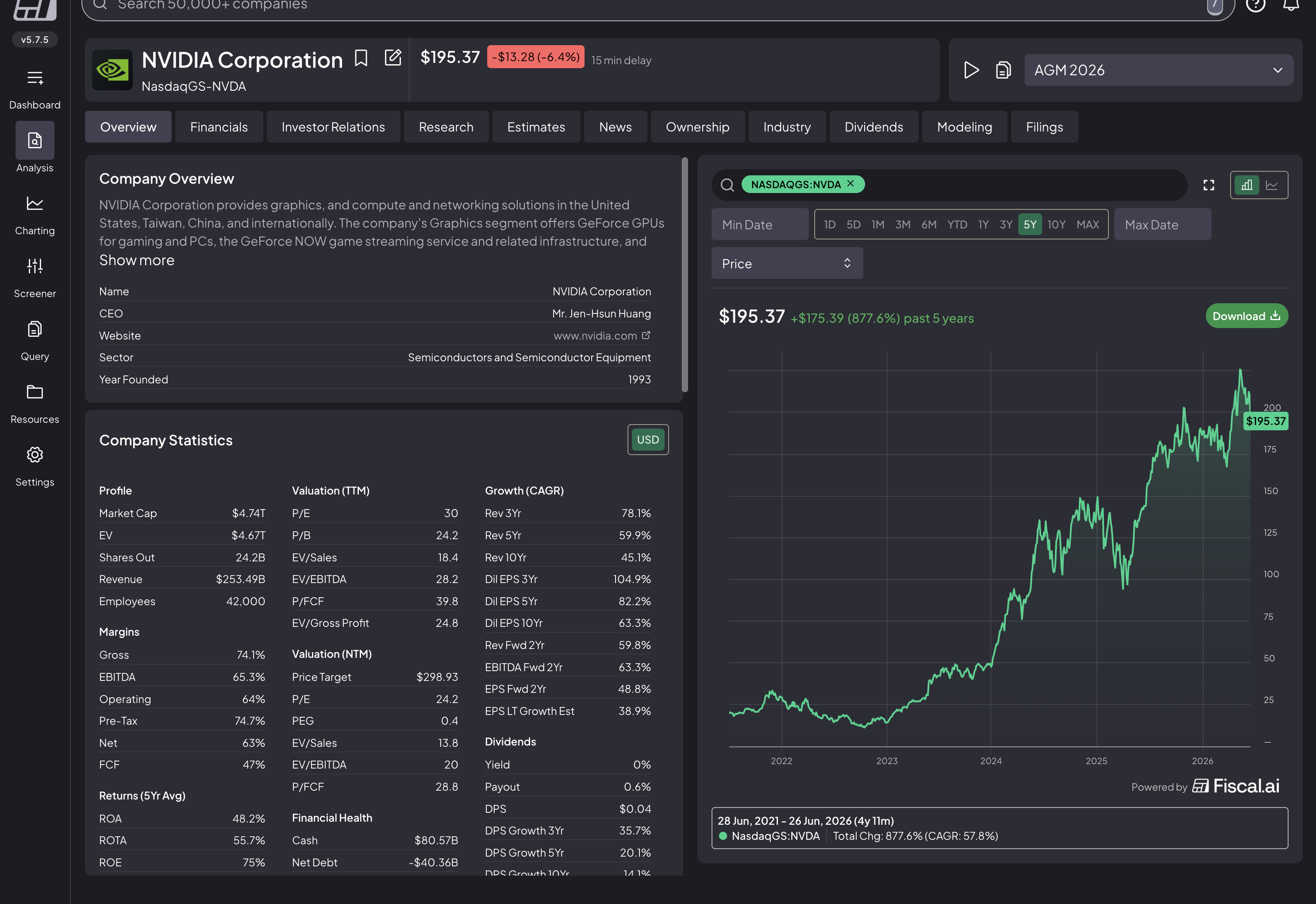Open the Screener sidebar icon
Image resolution: width=1316 pixels, height=904 pixels.
click(35, 266)
